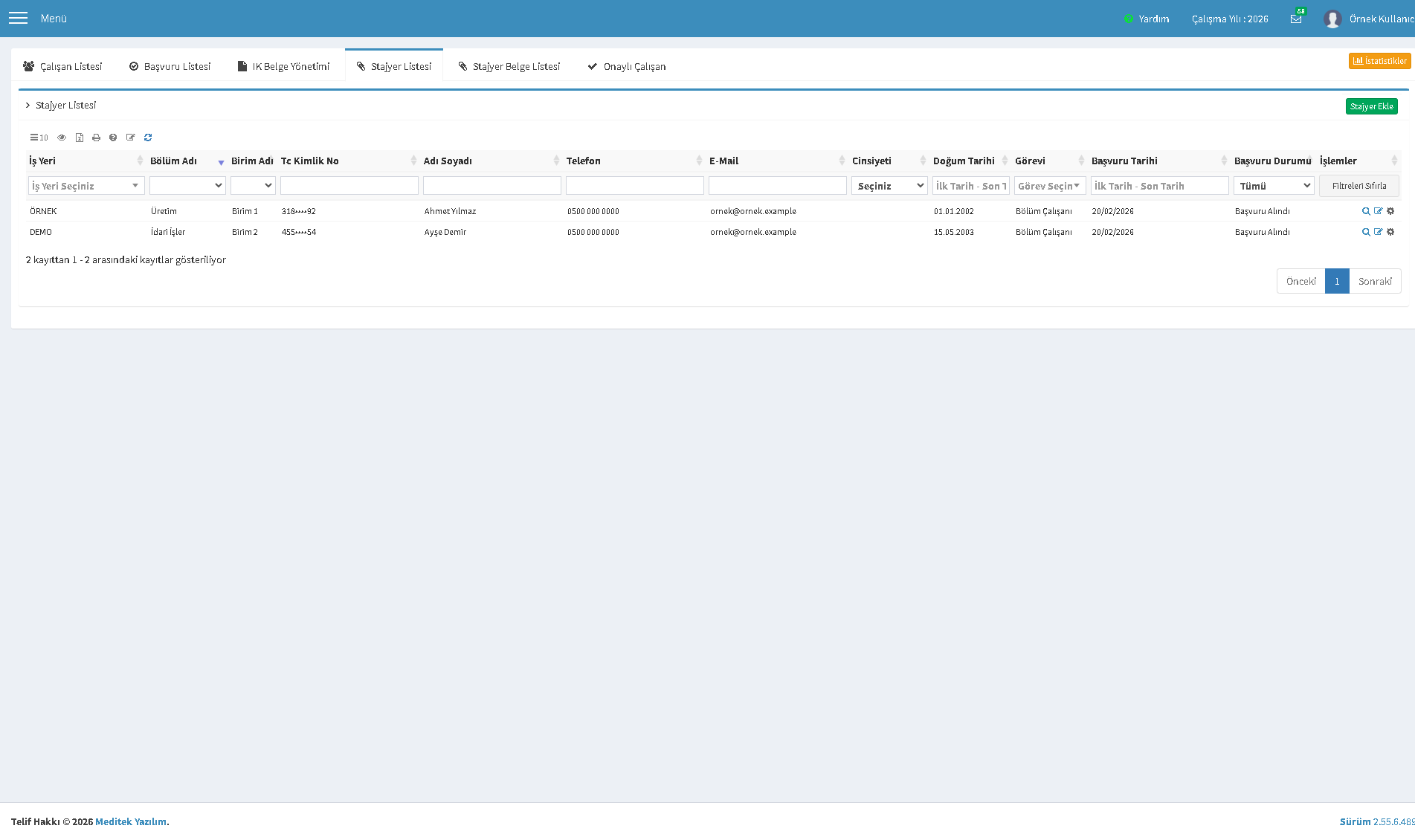Open settings gear for the DEMO row
The height and width of the screenshot is (840, 1415).
pyautogui.click(x=1390, y=232)
